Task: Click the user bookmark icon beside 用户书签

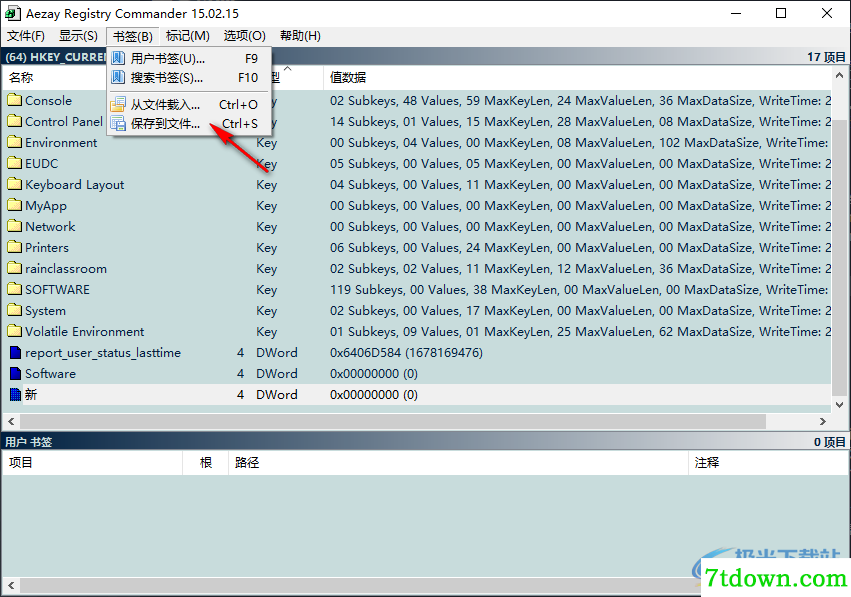Action: click(118, 58)
